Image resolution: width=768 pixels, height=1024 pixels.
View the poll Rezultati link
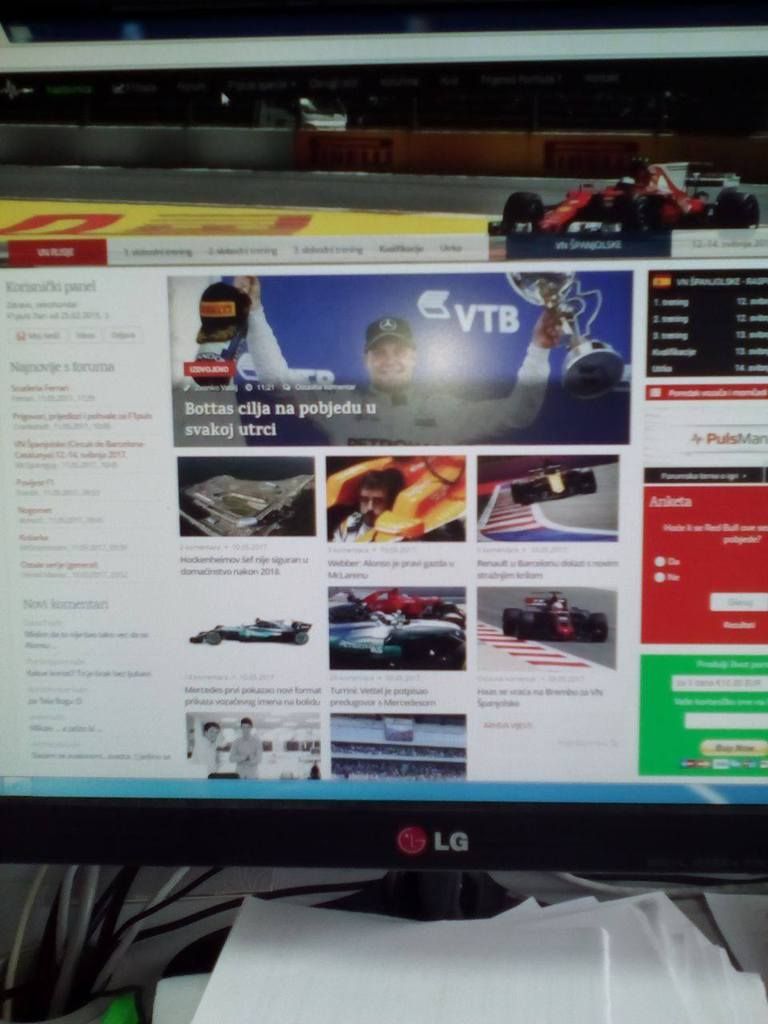coord(739,625)
